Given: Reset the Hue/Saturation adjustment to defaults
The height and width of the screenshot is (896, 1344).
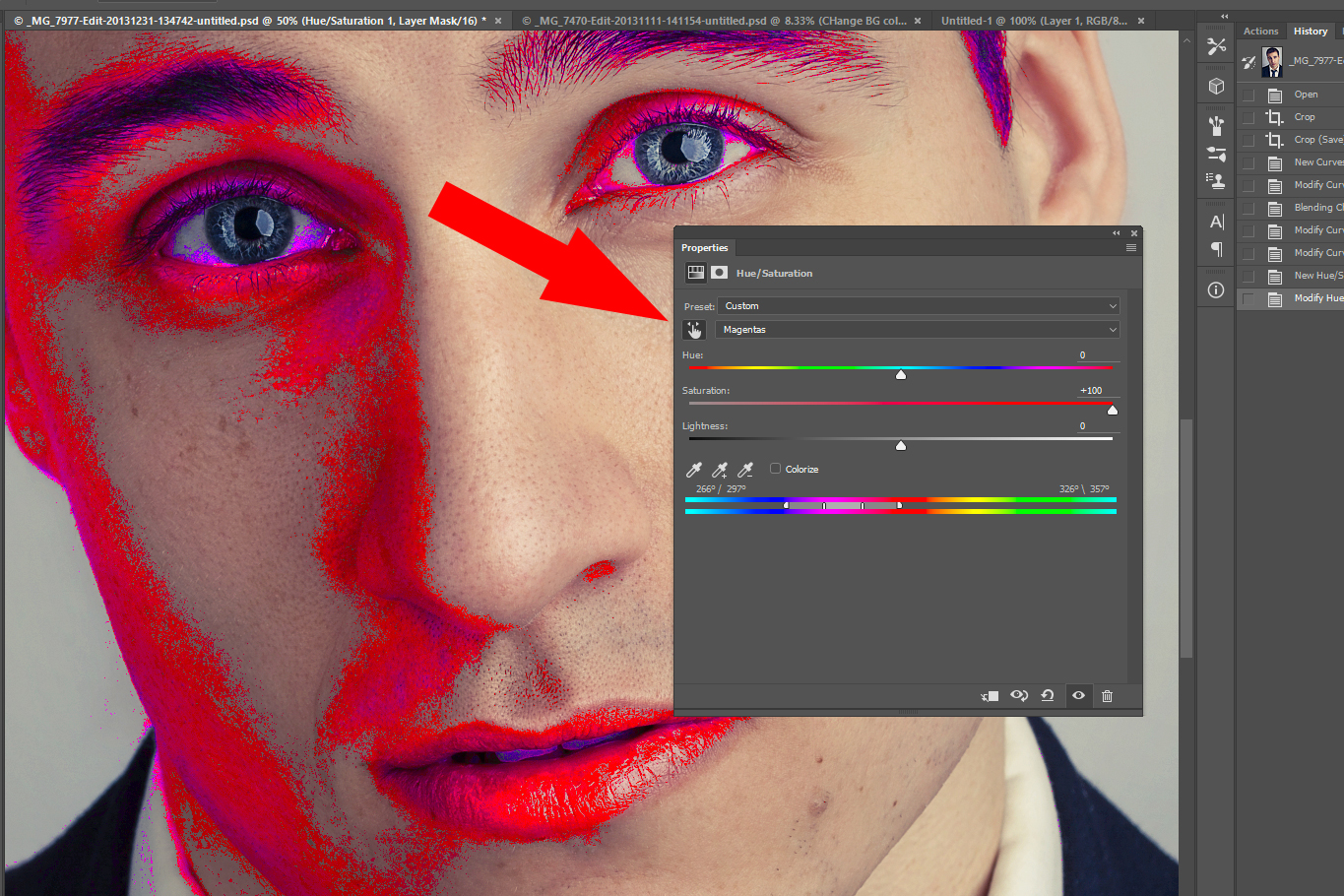Looking at the screenshot, I should coord(1048,696).
